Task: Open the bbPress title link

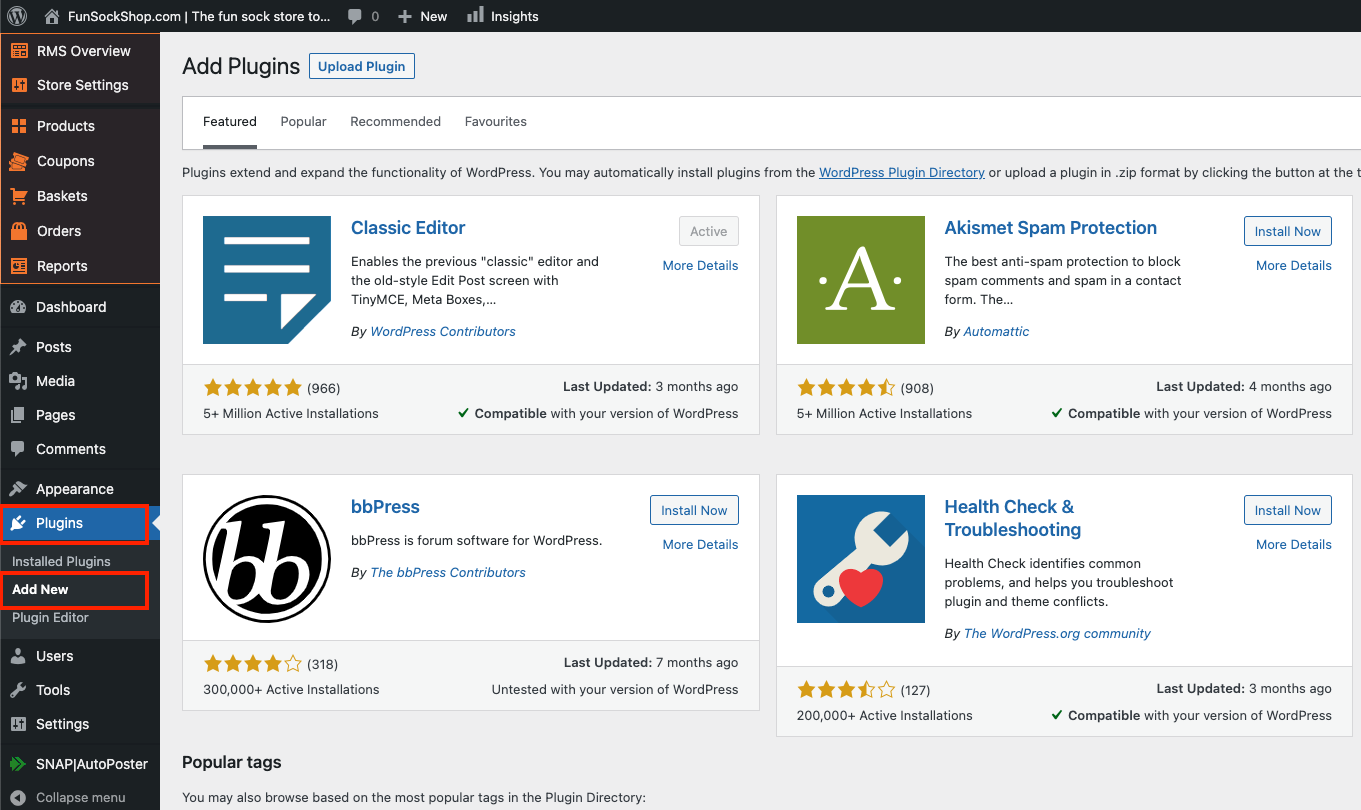Action: tap(385, 507)
